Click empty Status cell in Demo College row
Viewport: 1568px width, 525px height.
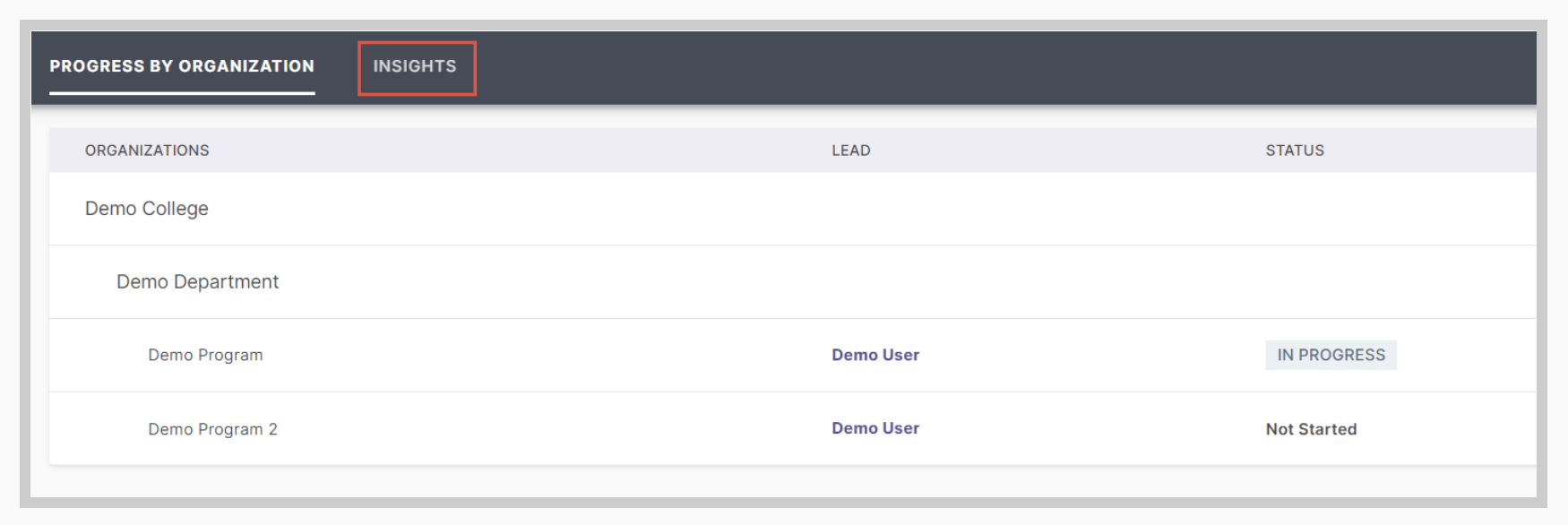coord(1393,209)
